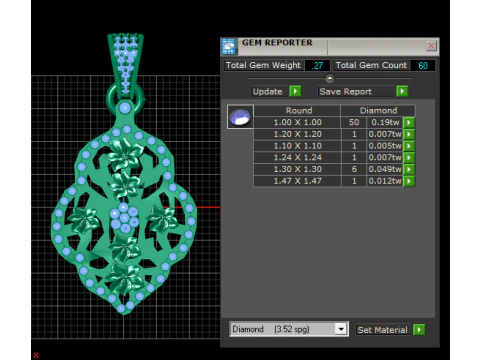Select the 1.47 X 1.47 size cell
The image size is (480, 360).
tap(297, 181)
